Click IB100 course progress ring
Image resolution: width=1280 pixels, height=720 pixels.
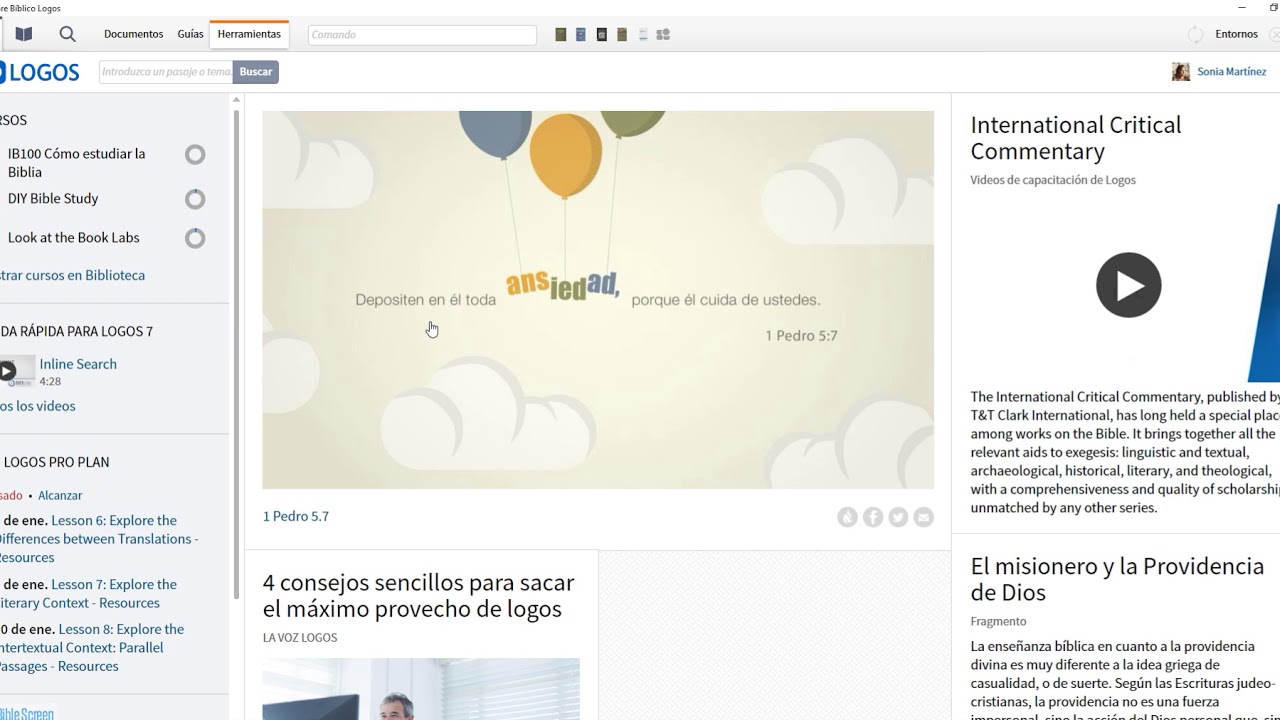195,155
